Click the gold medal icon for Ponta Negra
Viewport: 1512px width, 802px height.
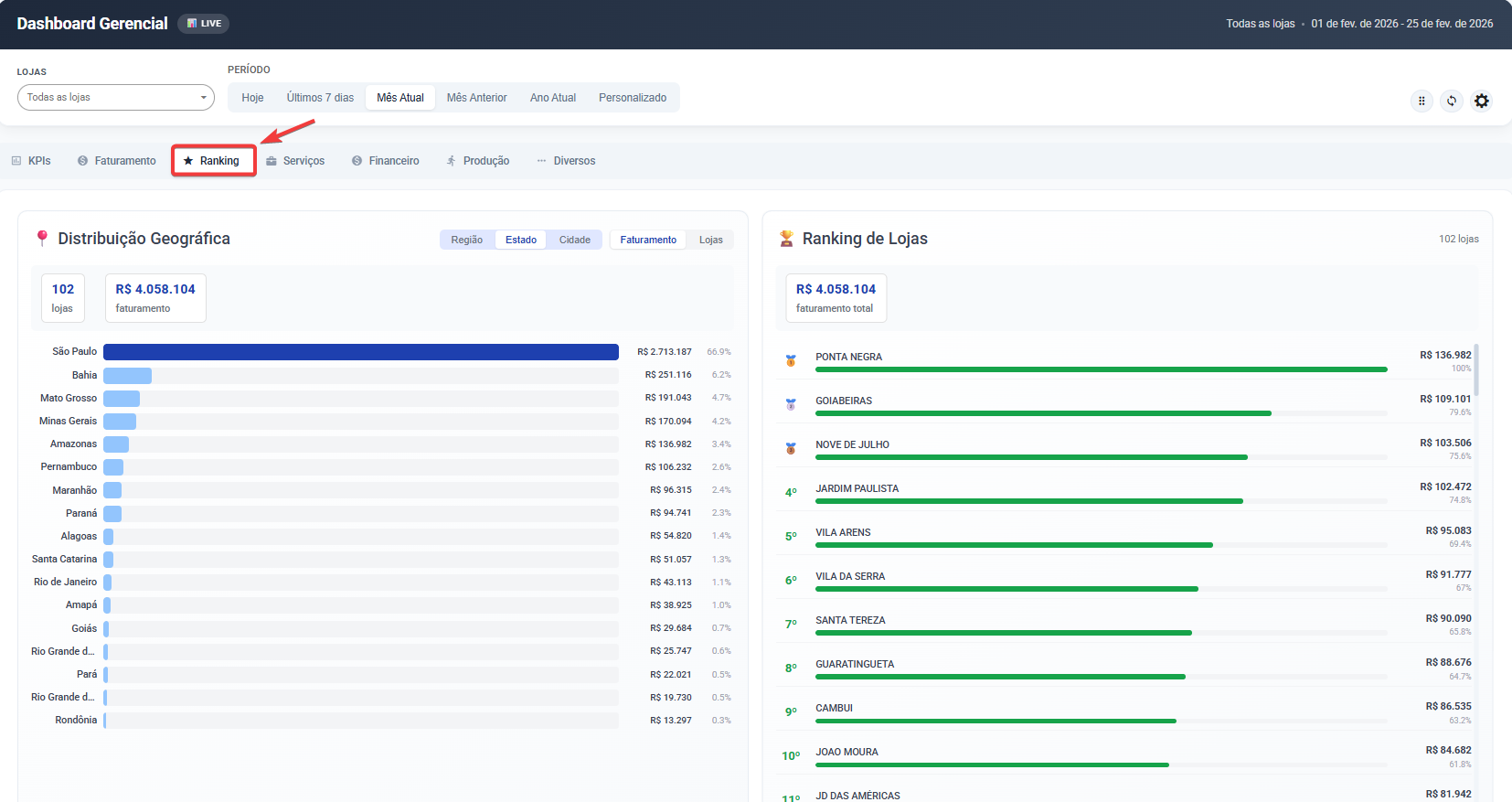tap(791, 361)
